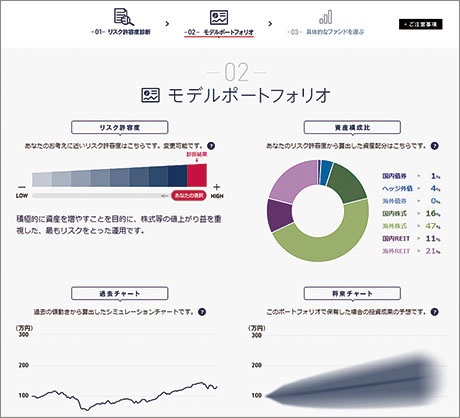Select the lightest lowest risk level block
The width and height of the screenshot is (460, 418).
42,179
